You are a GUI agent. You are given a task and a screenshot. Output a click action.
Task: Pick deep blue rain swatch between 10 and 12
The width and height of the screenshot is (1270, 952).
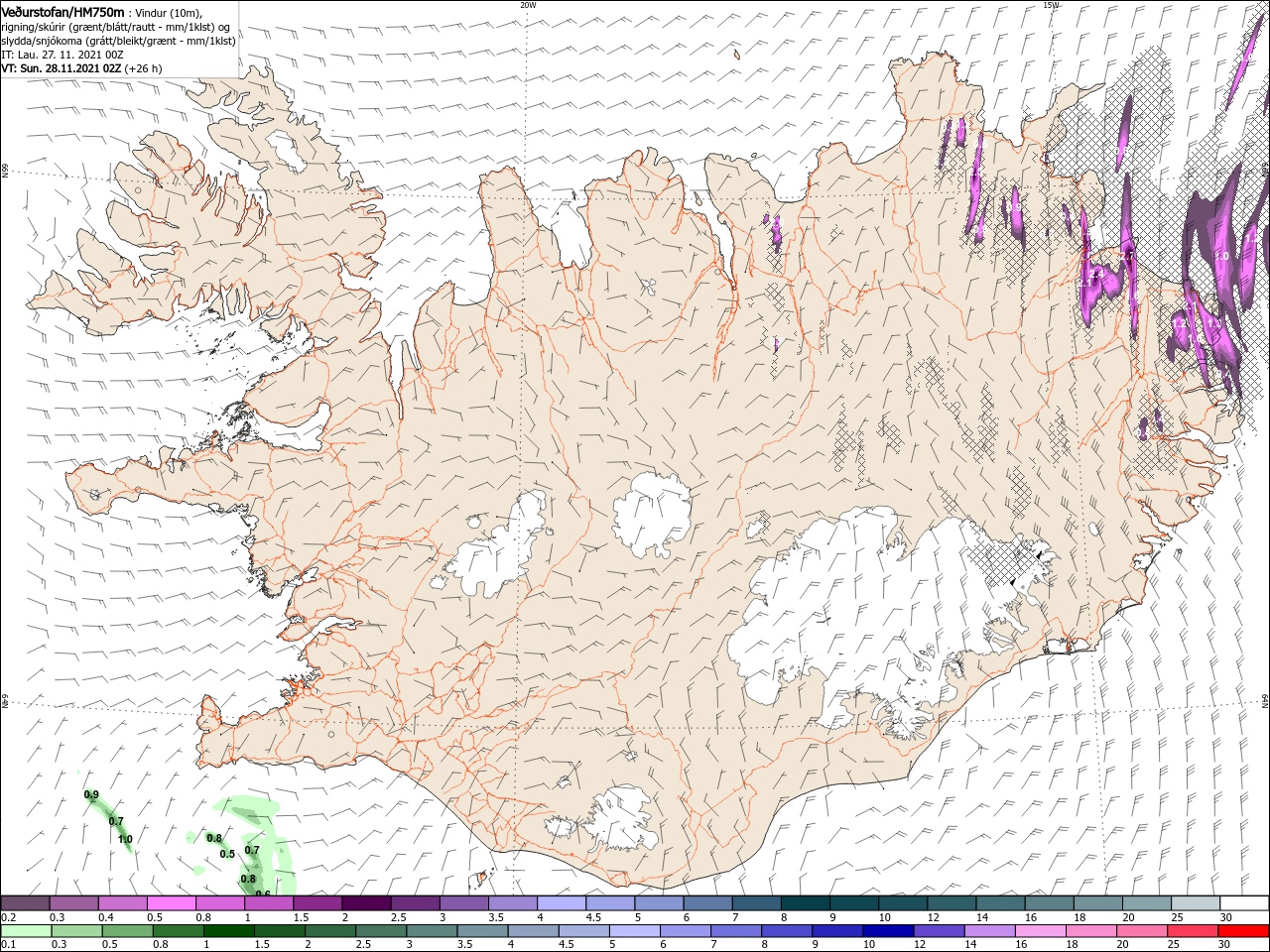coord(888,931)
